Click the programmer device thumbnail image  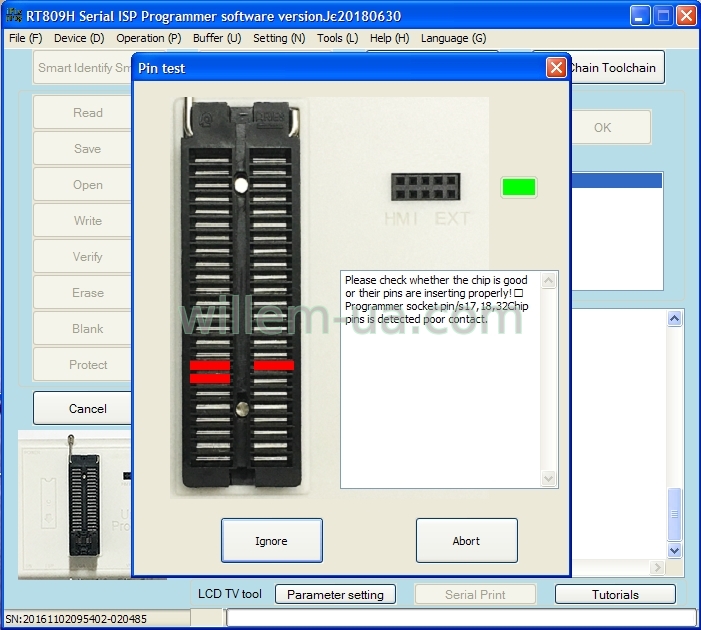tap(75, 505)
